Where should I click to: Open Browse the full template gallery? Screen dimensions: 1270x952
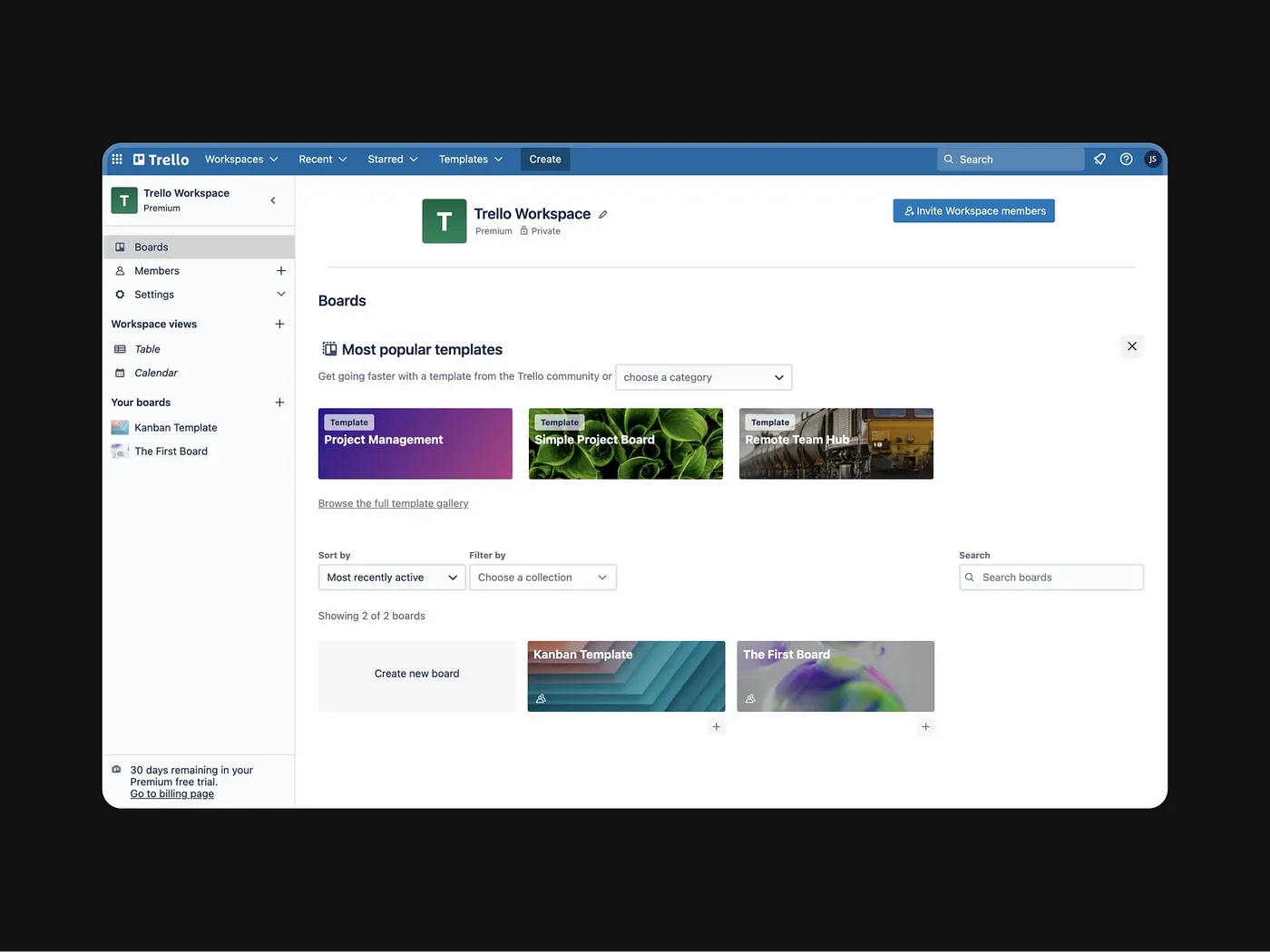point(393,503)
